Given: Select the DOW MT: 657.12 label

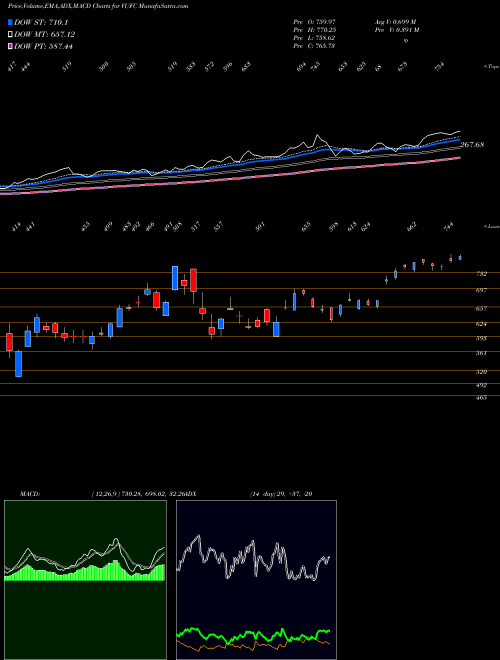Looking at the screenshot, I should (45, 35).
